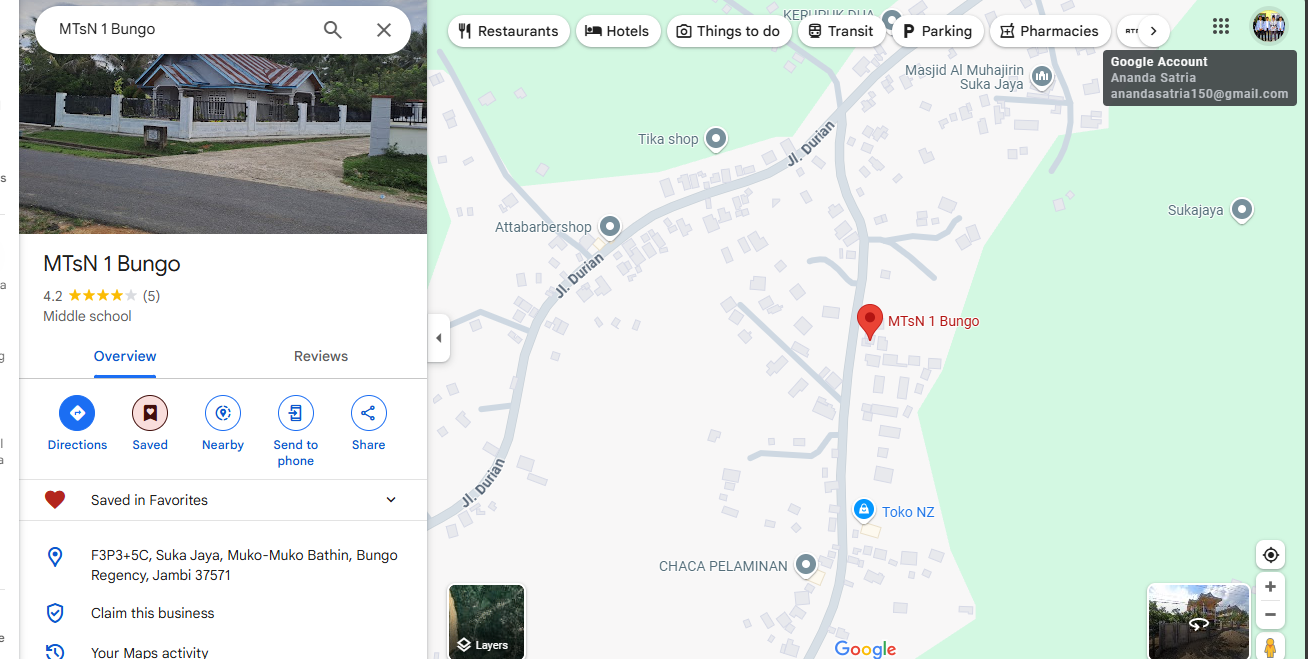1308x659 pixels.
Task: Show more category chips arrow
Action: point(1153,31)
